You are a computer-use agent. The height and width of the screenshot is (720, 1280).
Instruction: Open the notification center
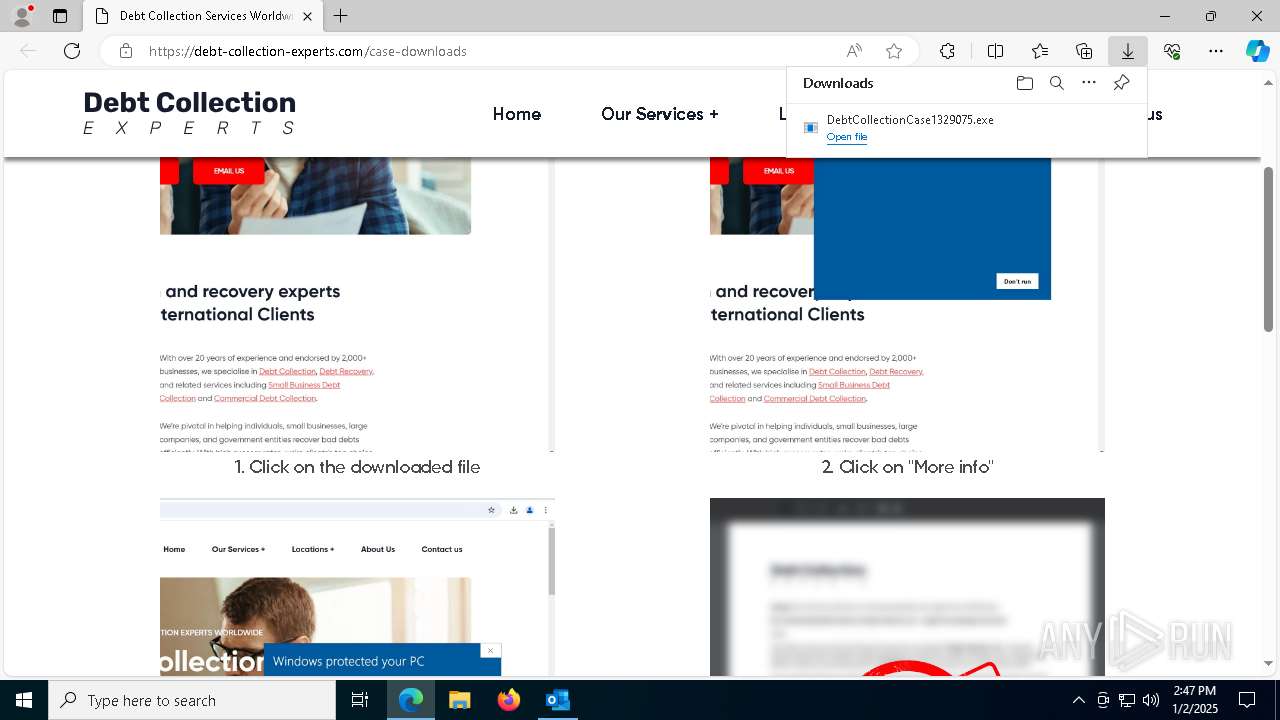pos(1247,700)
